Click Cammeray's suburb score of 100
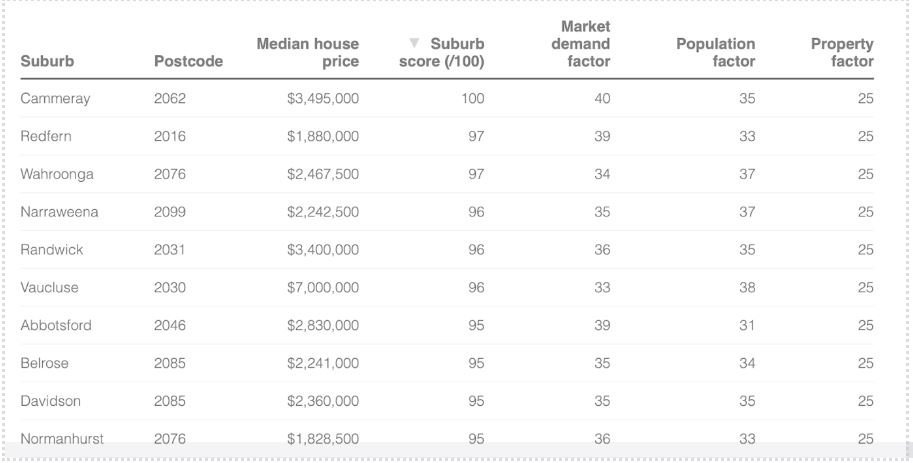This screenshot has width=913, height=463. pos(472,99)
